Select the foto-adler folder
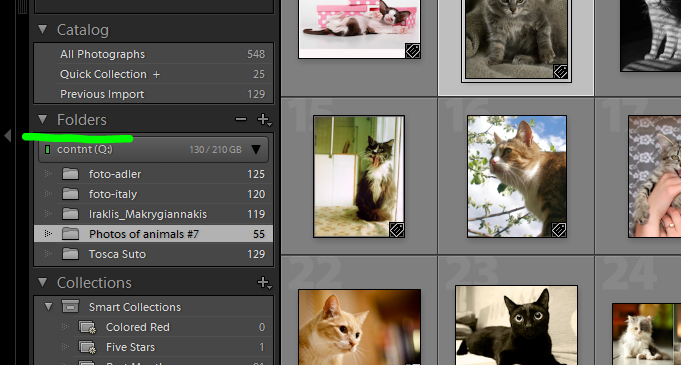Image resolution: width=681 pixels, height=365 pixels. coord(153,174)
